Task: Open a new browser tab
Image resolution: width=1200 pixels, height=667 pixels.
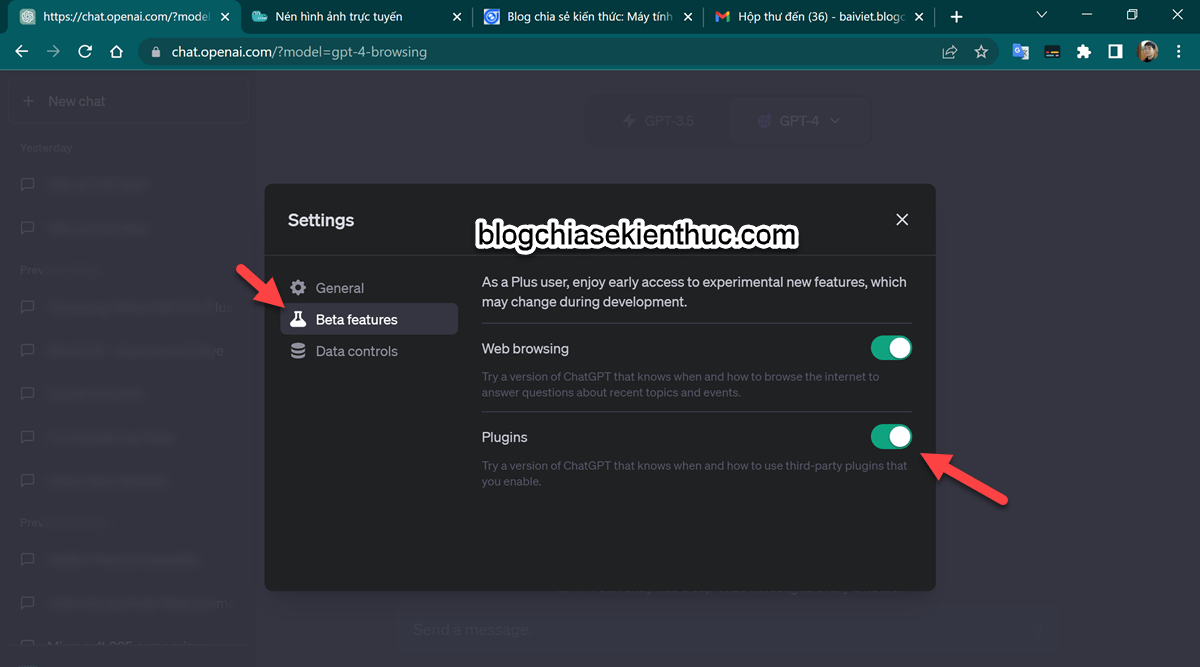Action: (x=957, y=17)
